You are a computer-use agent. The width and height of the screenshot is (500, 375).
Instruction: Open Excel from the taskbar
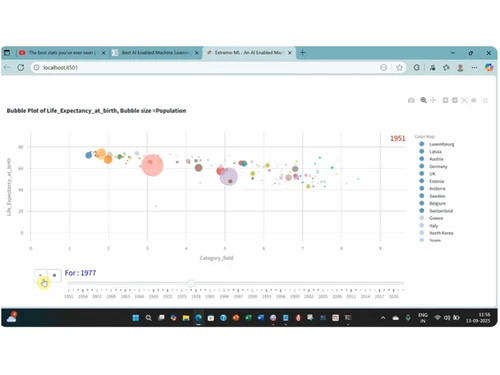click(248, 318)
